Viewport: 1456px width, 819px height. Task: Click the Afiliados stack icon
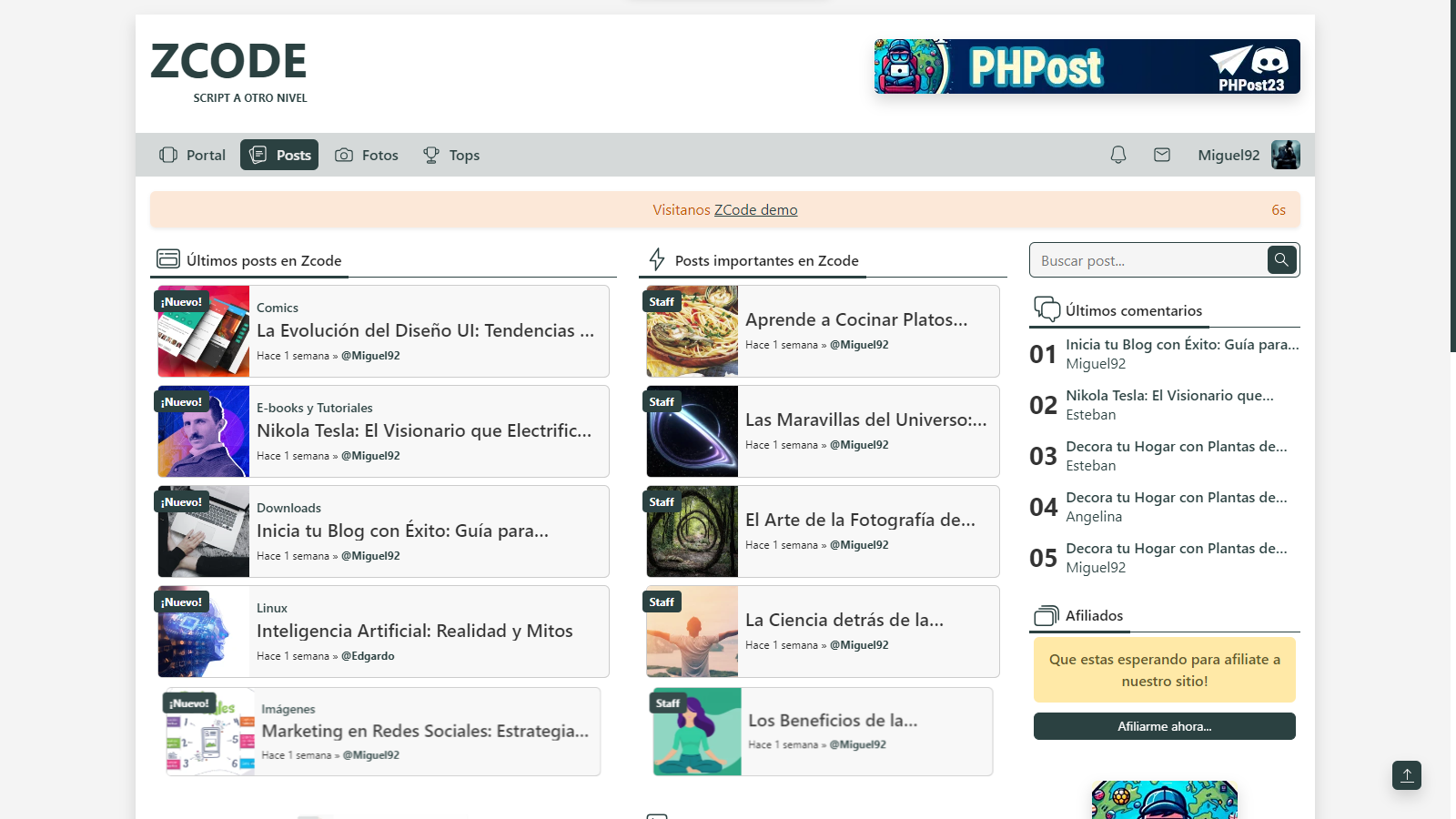tap(1045, 614)
